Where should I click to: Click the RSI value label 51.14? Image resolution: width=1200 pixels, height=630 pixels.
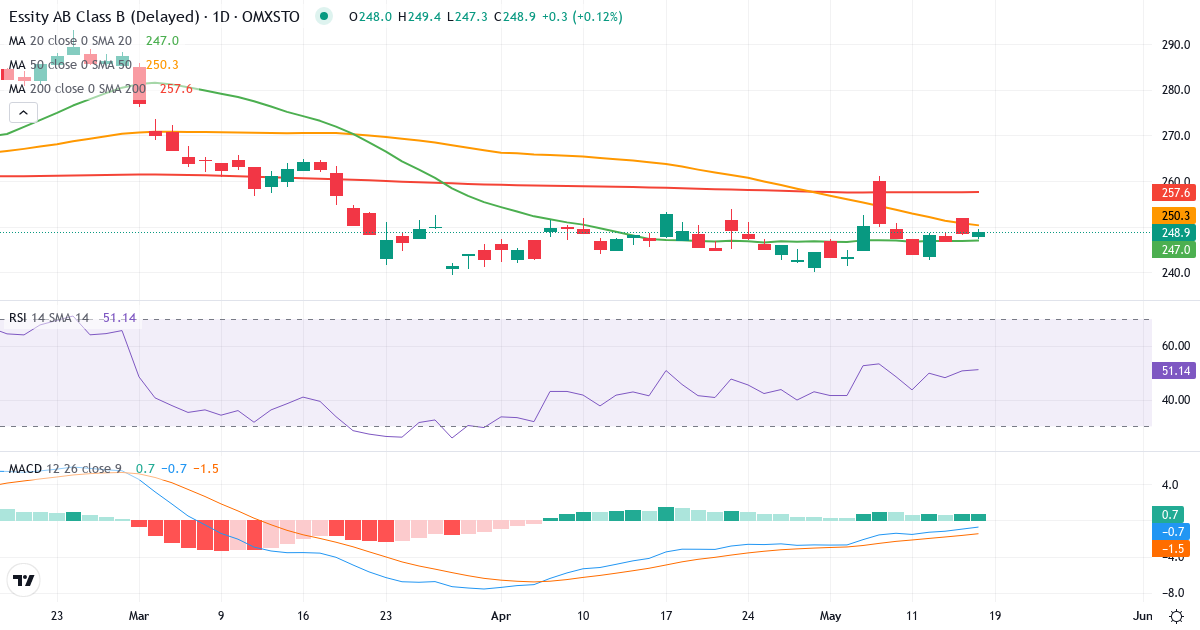1174,370
